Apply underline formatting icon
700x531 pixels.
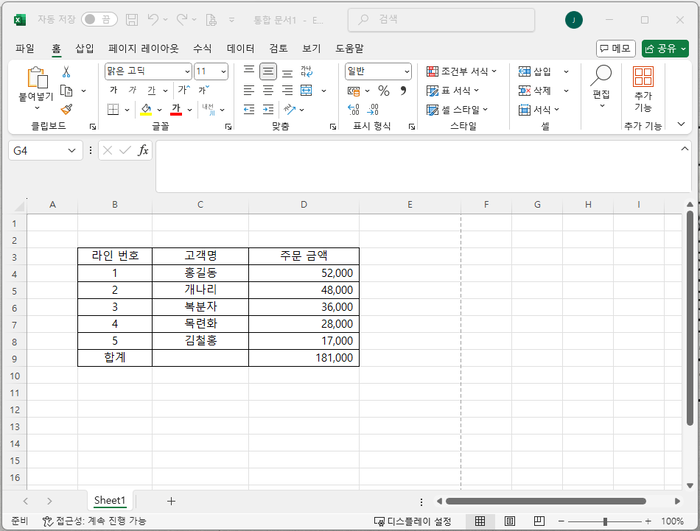click(151, 90)
